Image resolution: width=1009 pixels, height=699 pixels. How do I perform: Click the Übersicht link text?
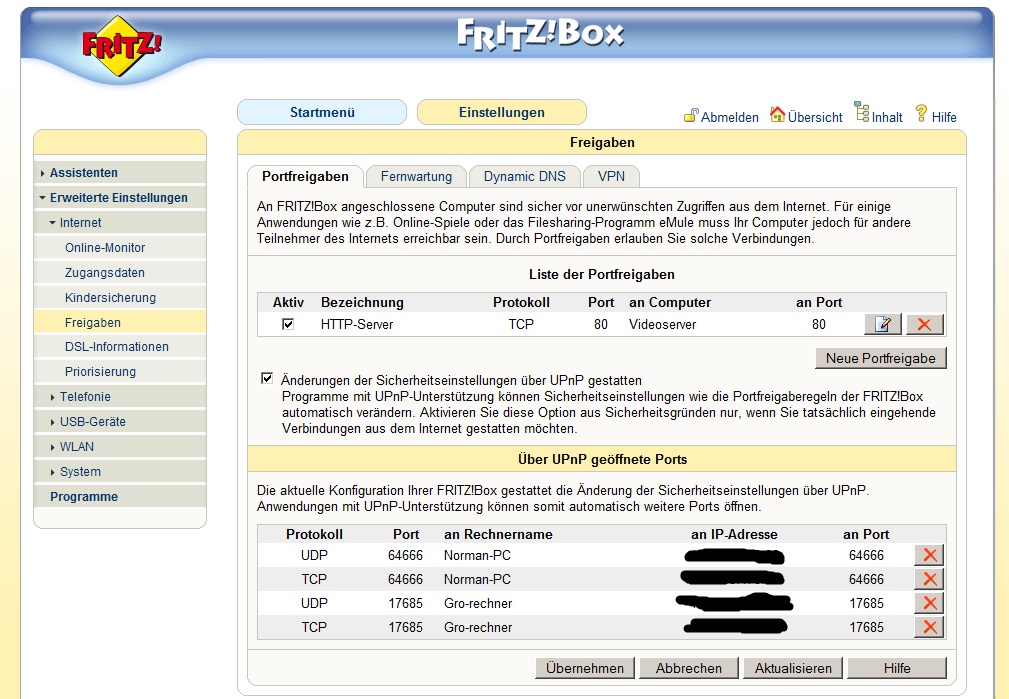click(815, 117)
